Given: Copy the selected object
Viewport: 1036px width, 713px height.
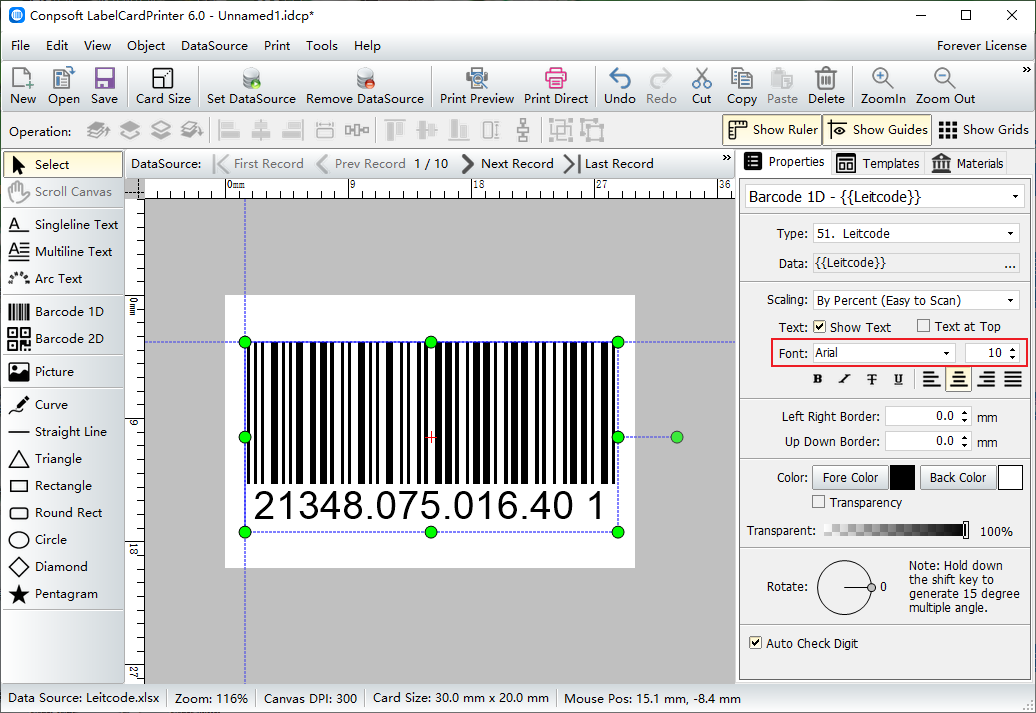Looking at the screenshot, I should point(741,86).
